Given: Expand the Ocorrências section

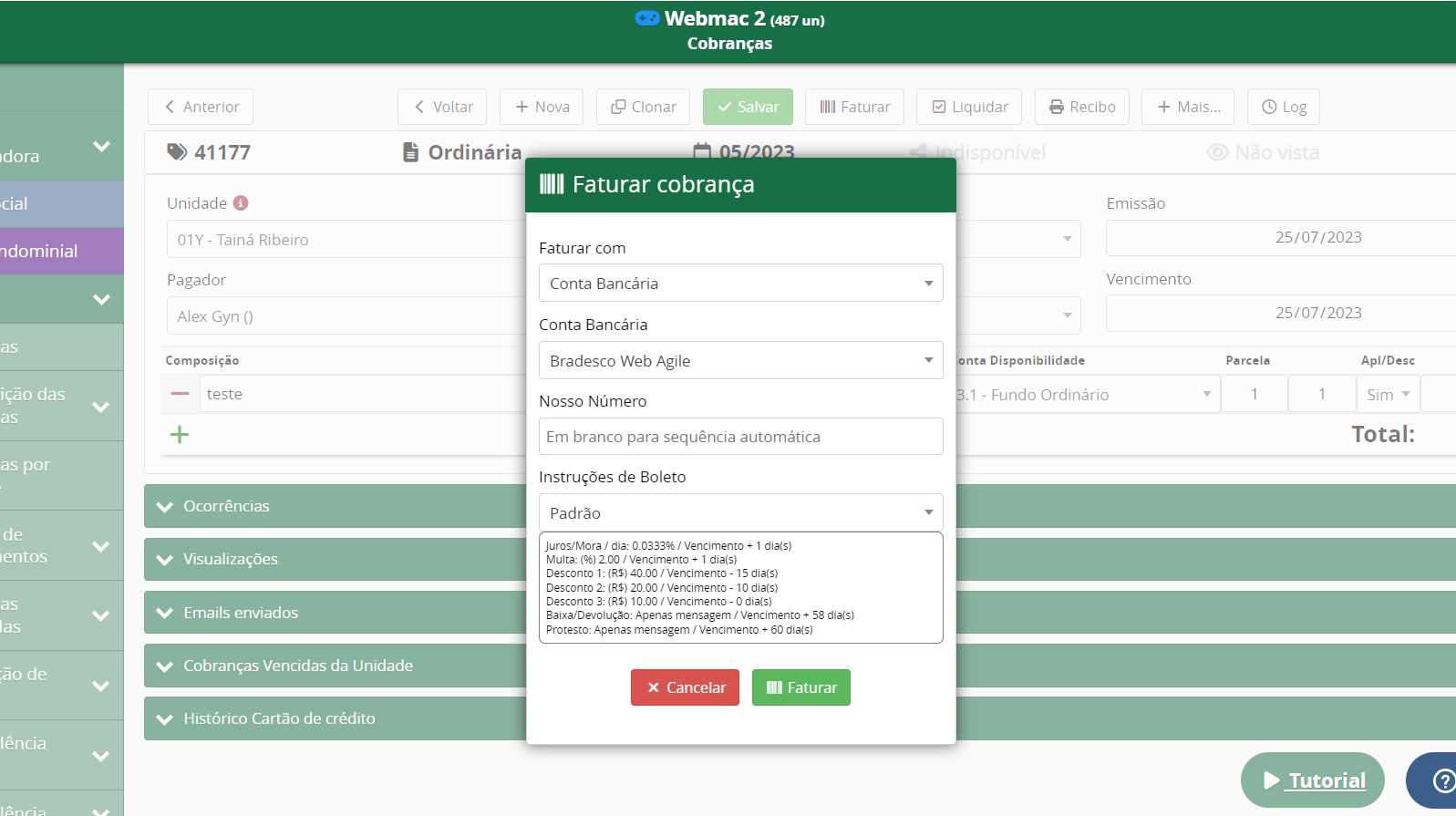Looking at the screenshot, I should [227, 506].
